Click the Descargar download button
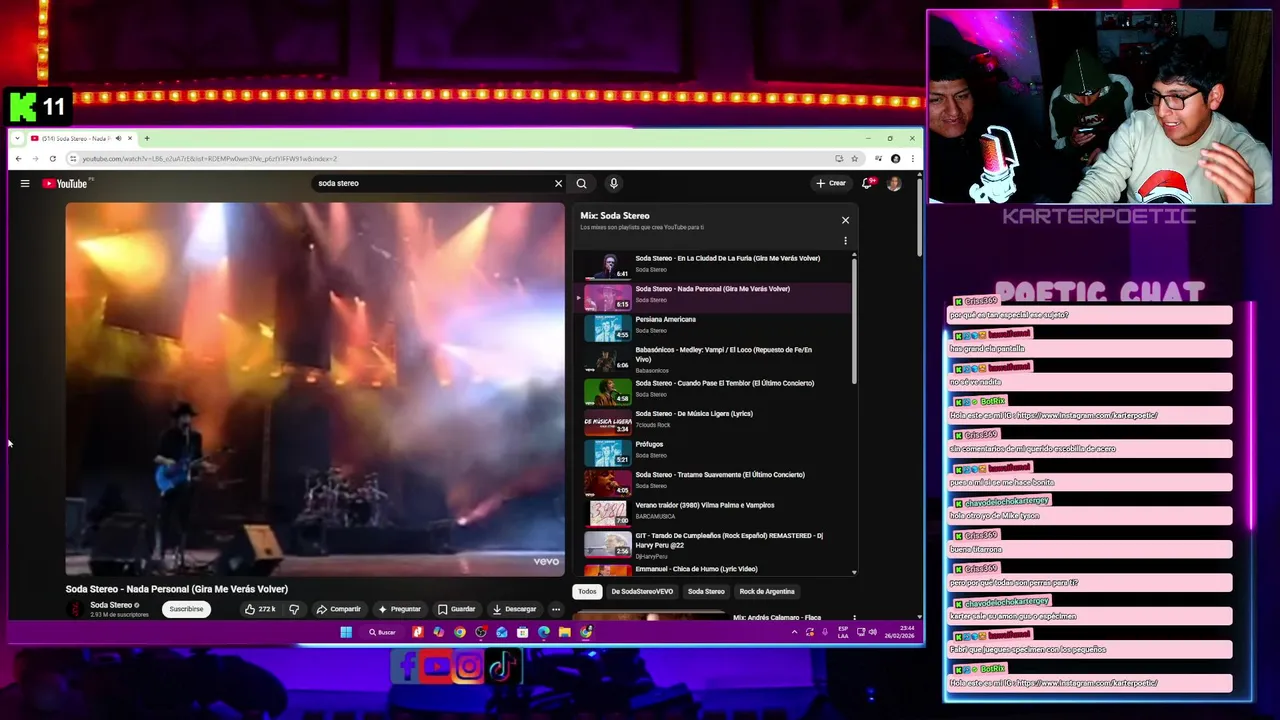Image resolution: width=1280 pixels, height=720 pixels. [x=514, y=609]
